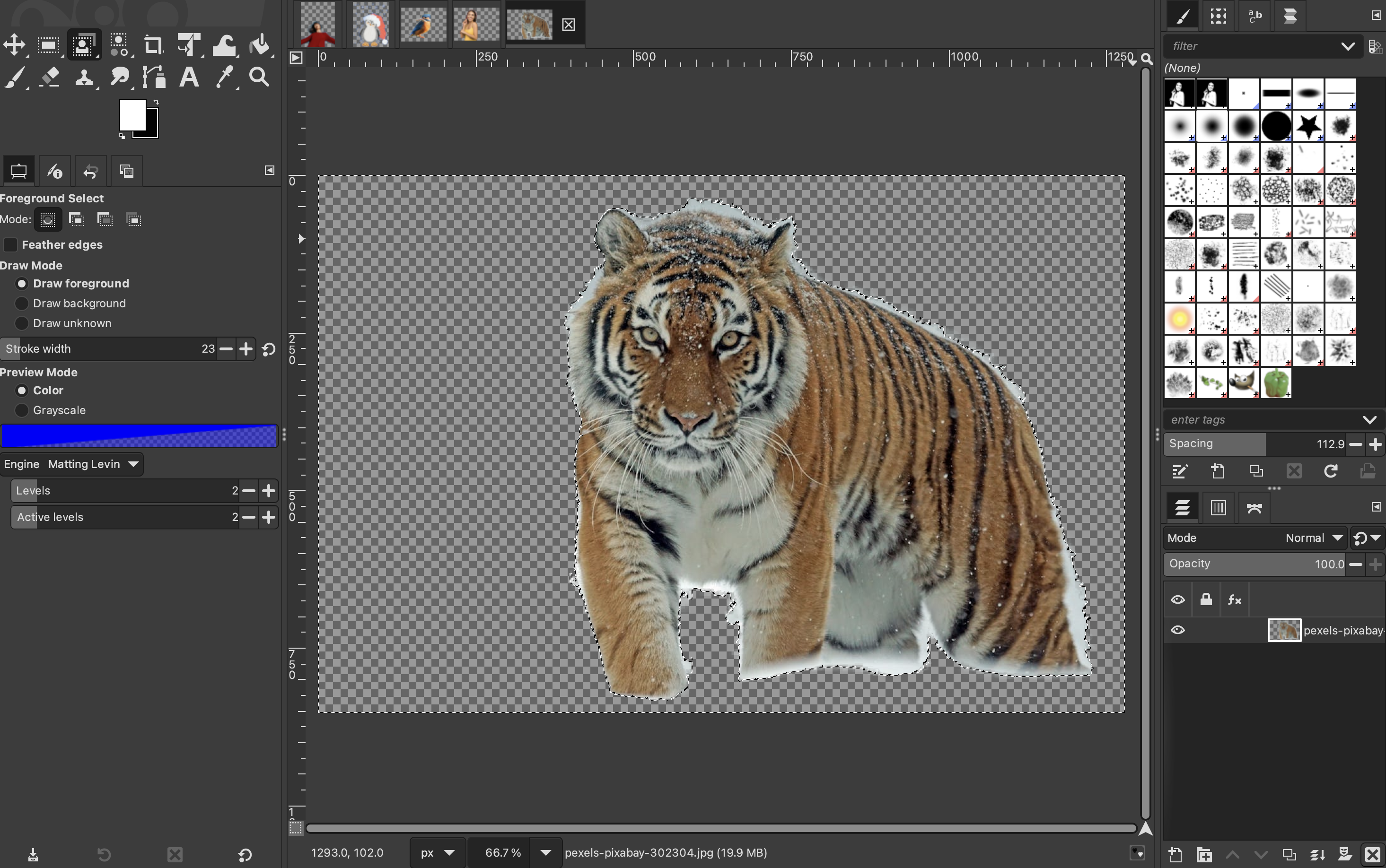The width and height of the screenshot is (1386, 868).
Task: Pick the Eraser tool
Action: [x=49, y=77]
